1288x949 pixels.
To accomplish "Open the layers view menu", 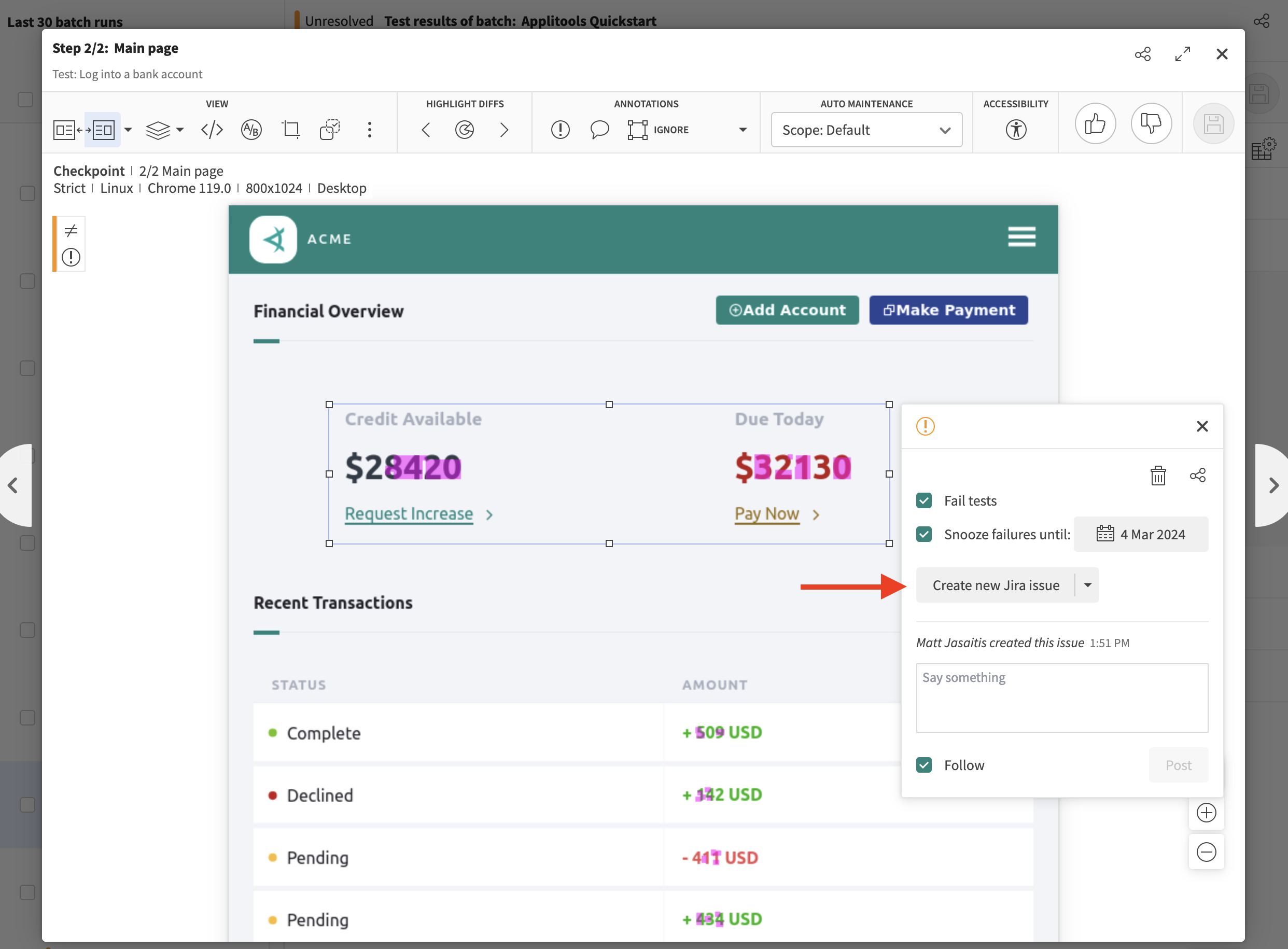I will point(164,130).
